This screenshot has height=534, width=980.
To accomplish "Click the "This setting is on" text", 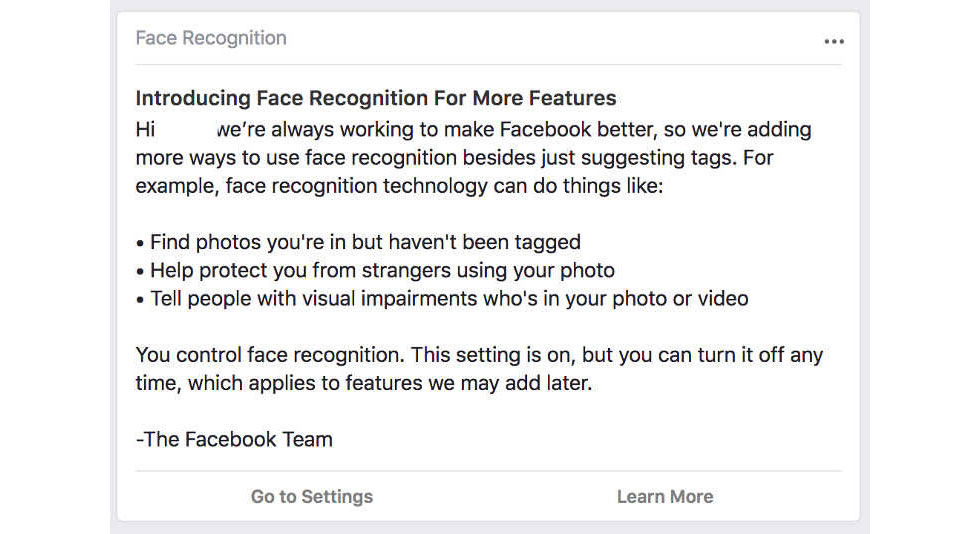I will coord(492,355).
